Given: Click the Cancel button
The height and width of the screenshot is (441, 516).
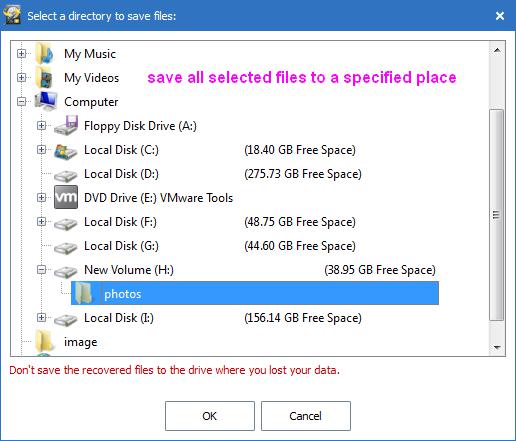Looking at the screenshot, I should 306,416.
